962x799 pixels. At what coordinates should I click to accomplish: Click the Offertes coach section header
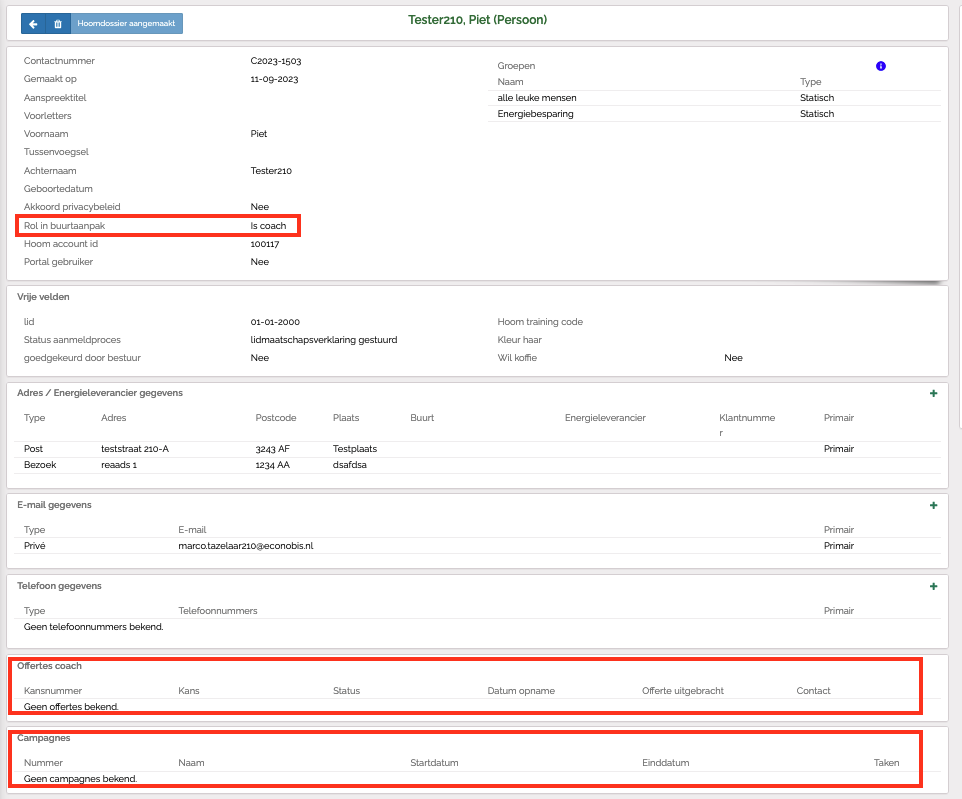click(x=50, y=665)
